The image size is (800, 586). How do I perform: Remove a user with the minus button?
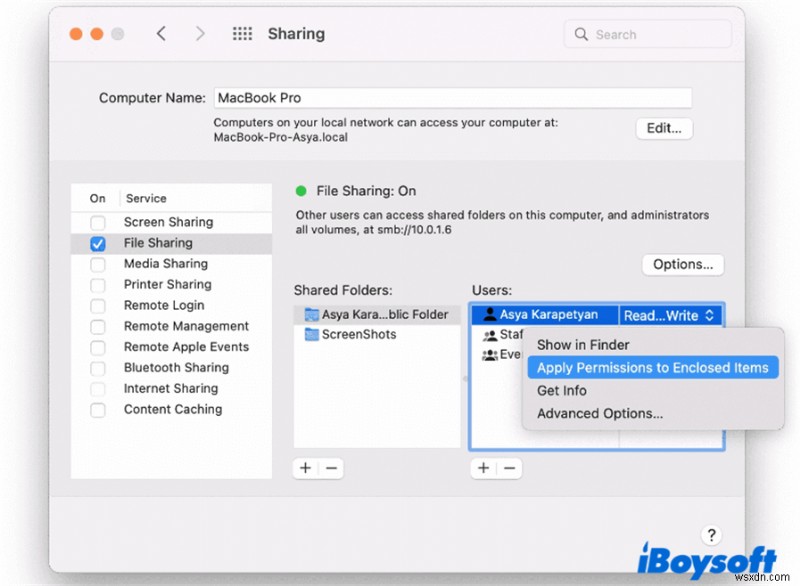[x=510, y=468]
